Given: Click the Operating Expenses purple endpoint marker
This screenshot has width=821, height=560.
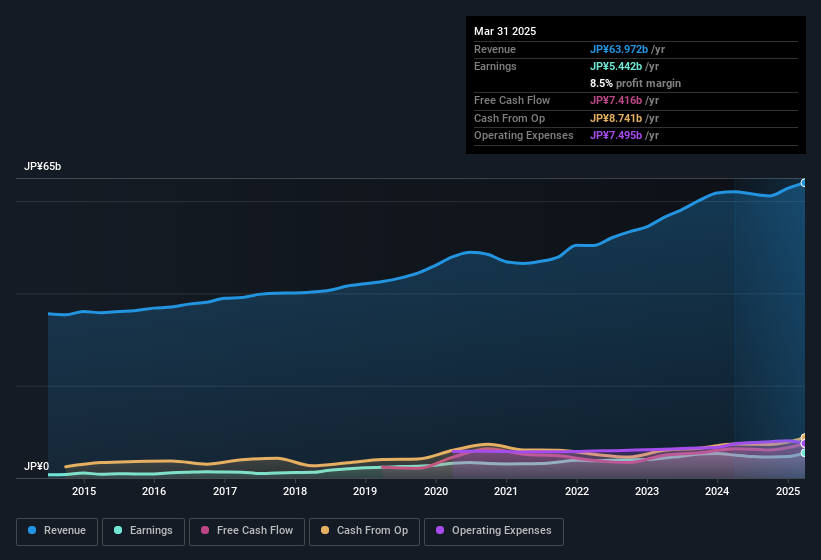Looking at the screenshot, I should [x=804, y=443].
